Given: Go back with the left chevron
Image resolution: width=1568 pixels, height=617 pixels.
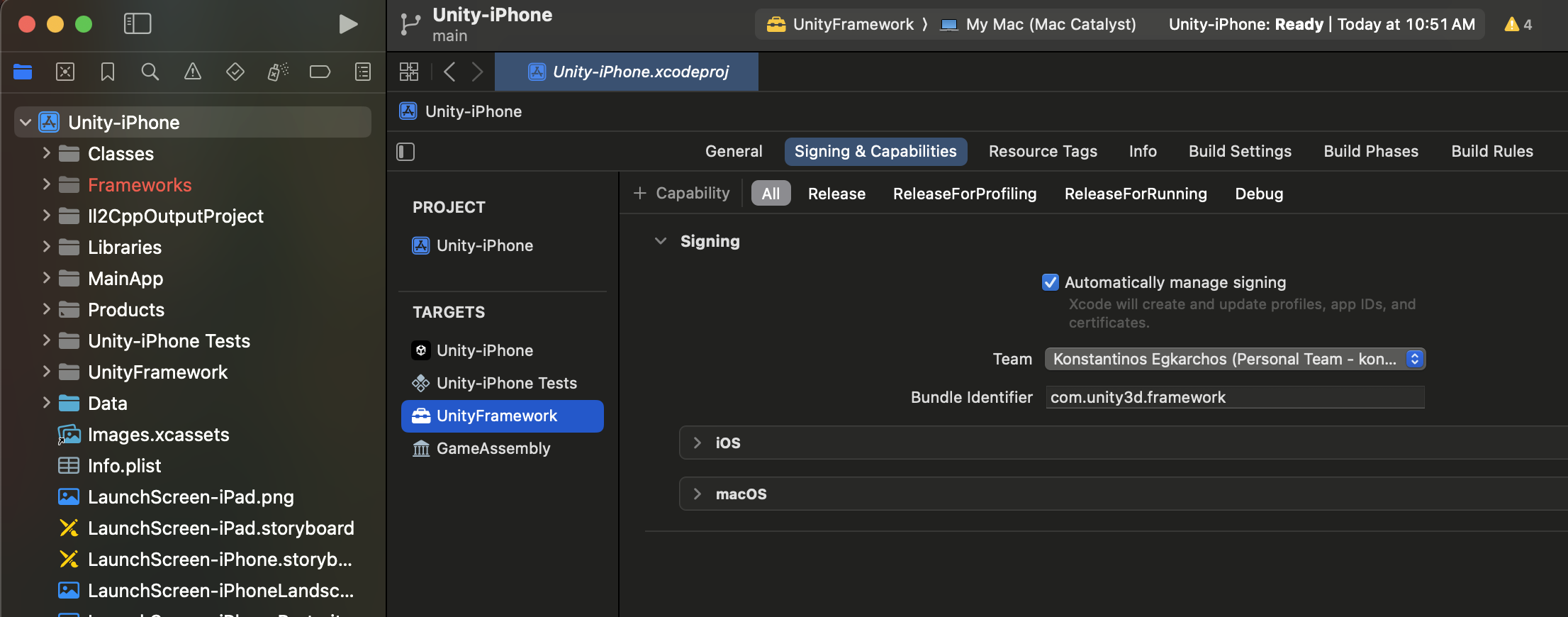Looking at the screenshot, I should tap(449, 72).
